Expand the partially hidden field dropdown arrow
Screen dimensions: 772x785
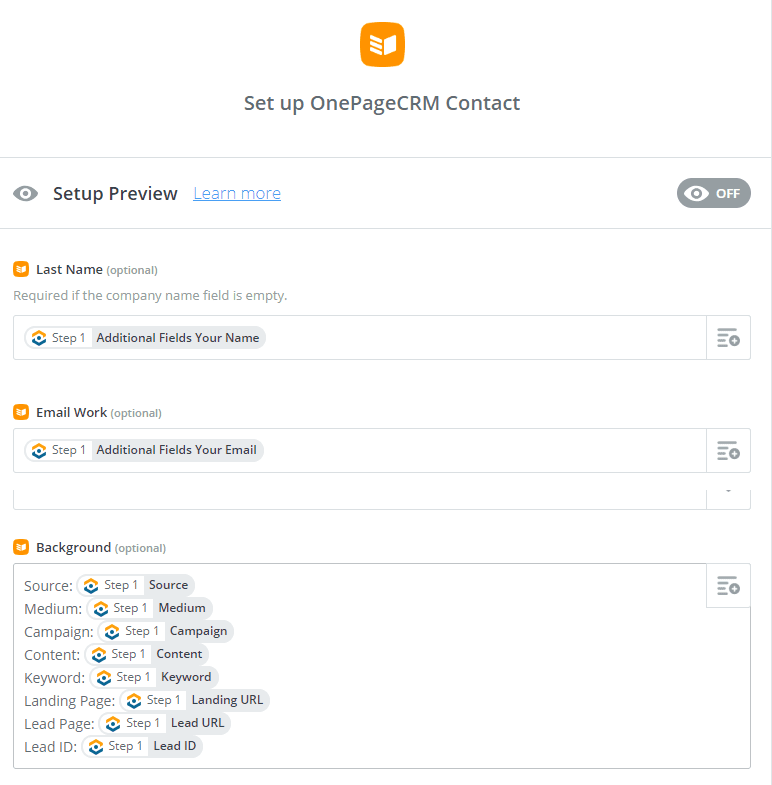(728, 493)
